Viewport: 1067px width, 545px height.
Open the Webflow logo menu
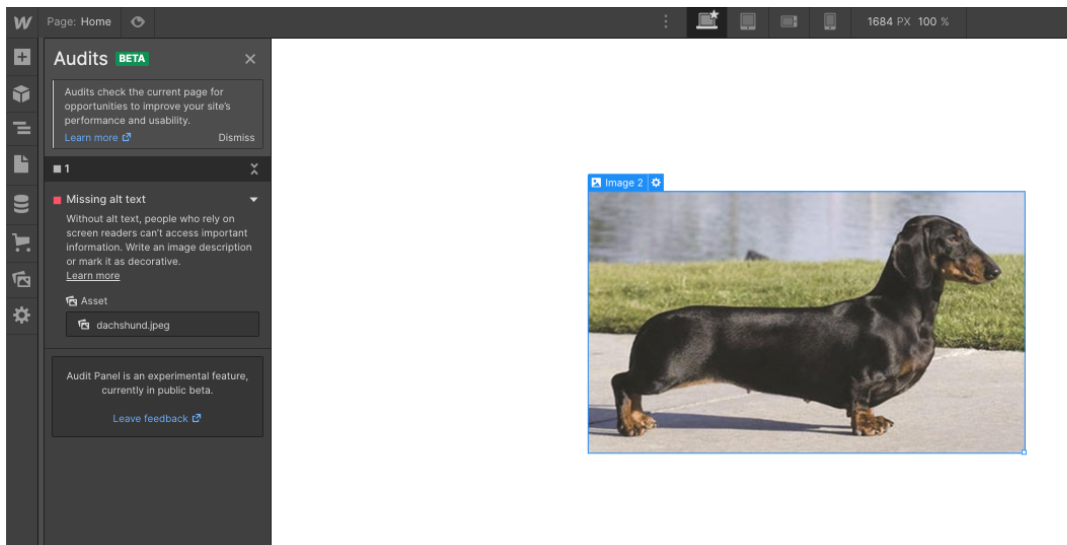[22, 22]
